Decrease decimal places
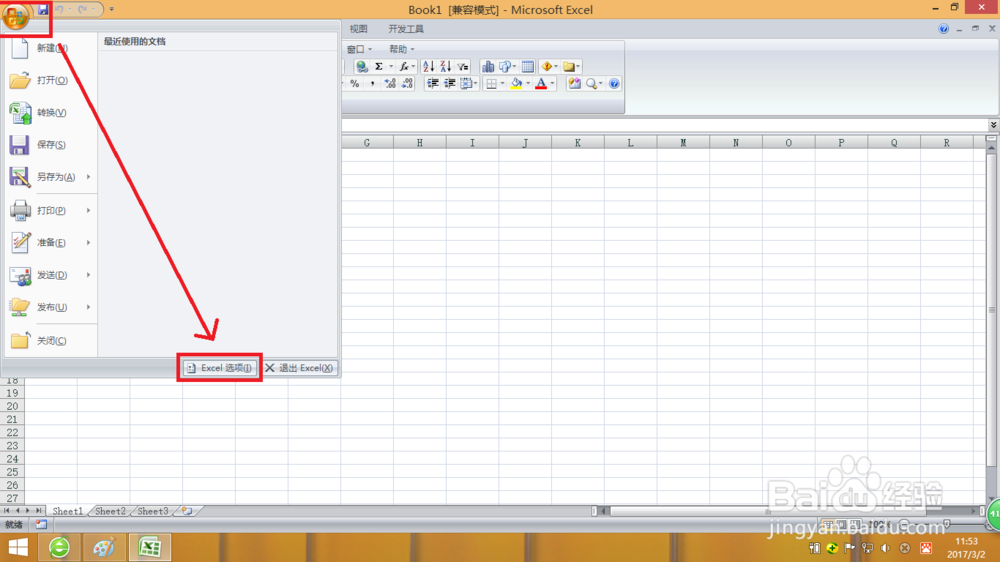 (x=407, y=84)
